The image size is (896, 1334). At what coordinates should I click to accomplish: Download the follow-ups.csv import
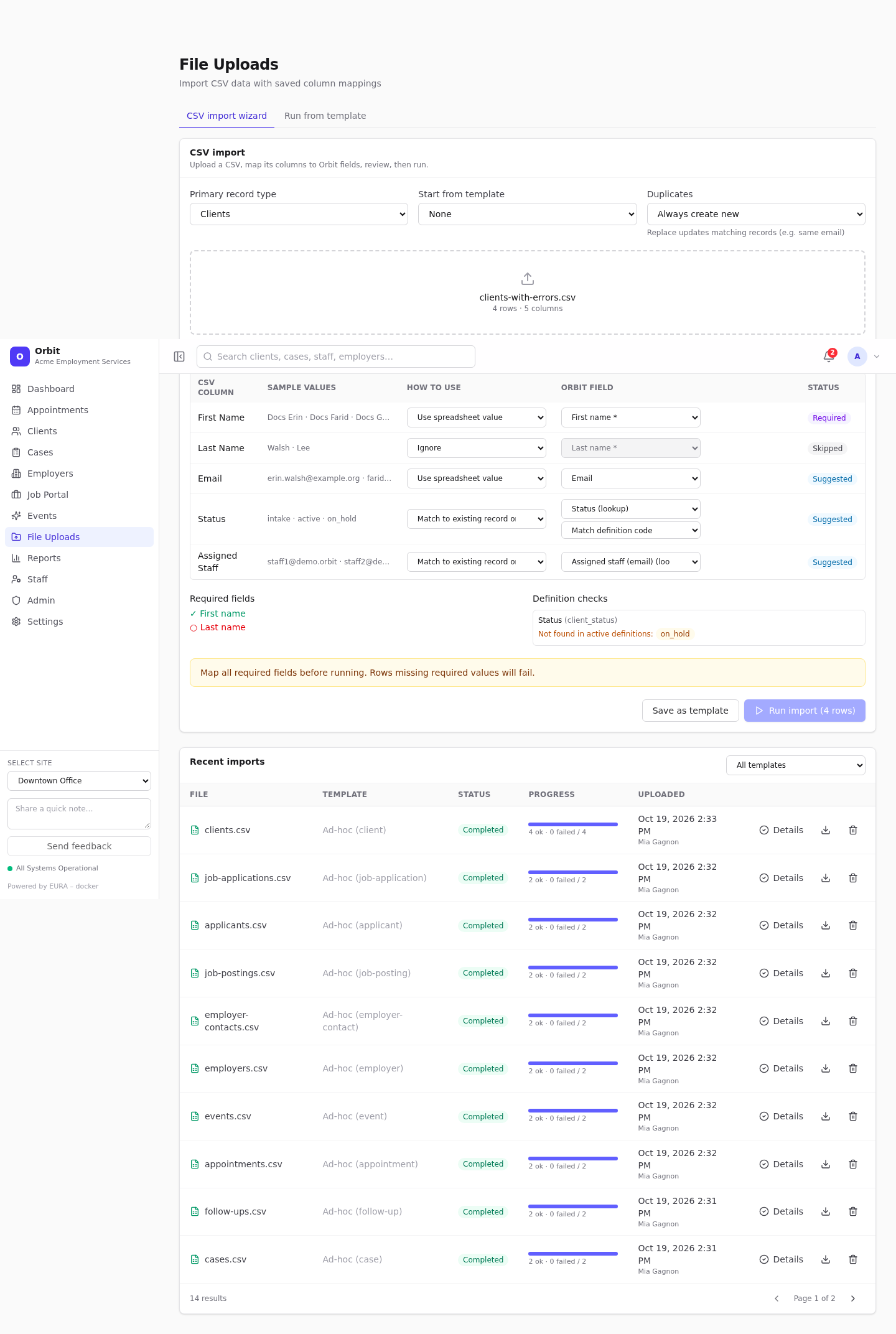tap(826, 1211)
